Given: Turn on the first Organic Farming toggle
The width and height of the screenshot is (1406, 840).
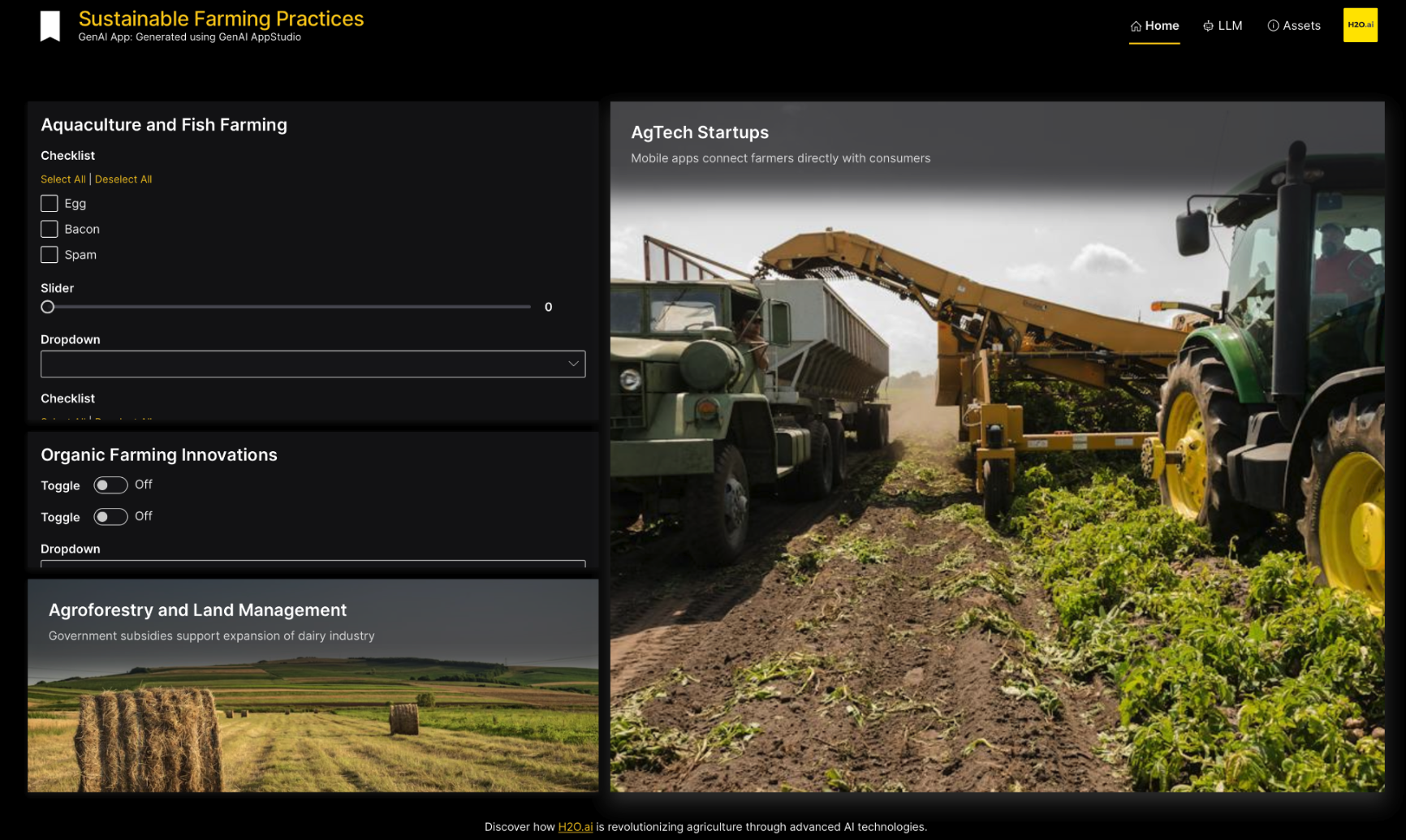Looking at the screenshot, I should (110, 485).
